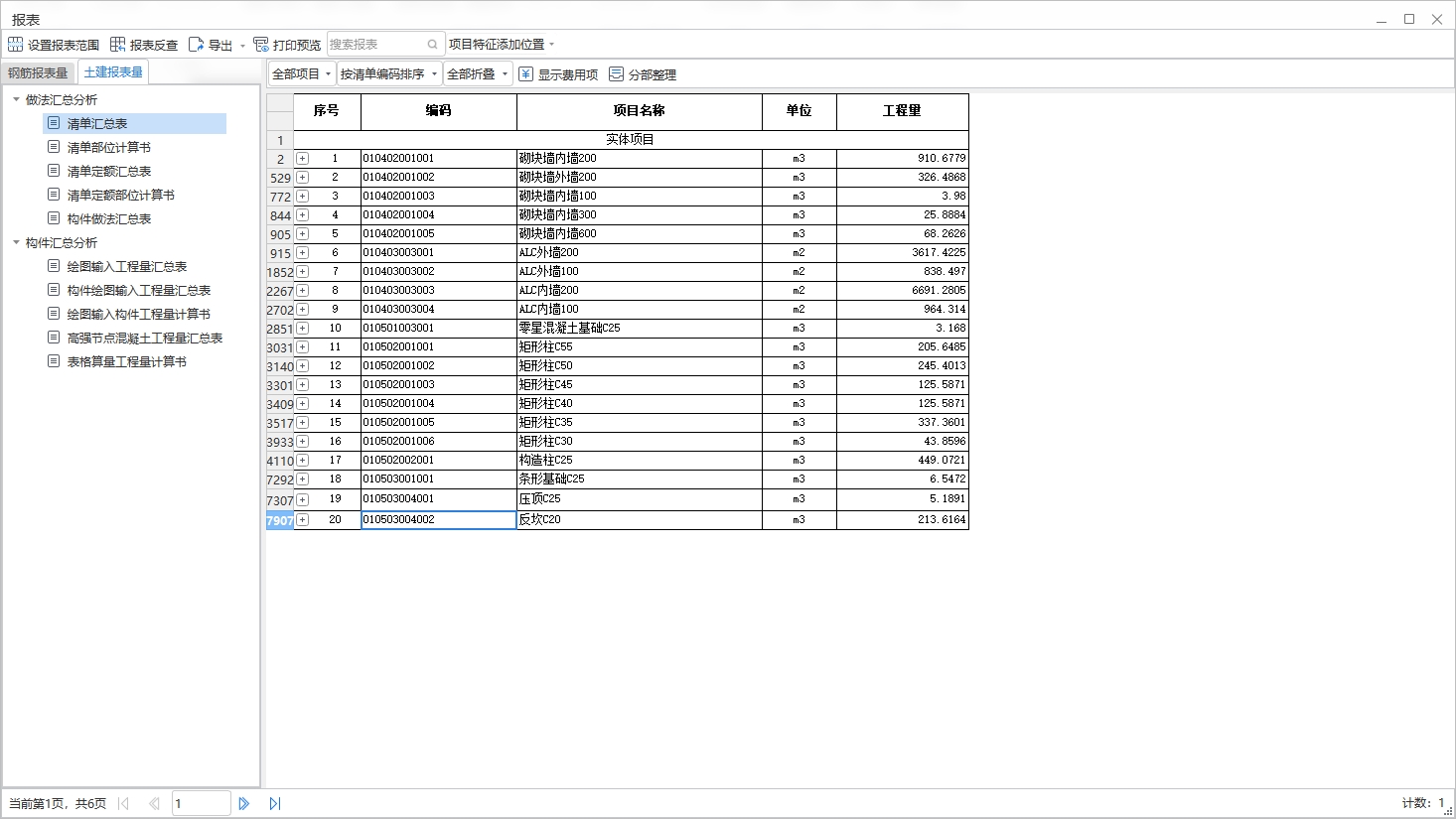Collapse the 做法汇总分析 tree group
This screenshot has width=1456, height=819.
click(16, 99)
